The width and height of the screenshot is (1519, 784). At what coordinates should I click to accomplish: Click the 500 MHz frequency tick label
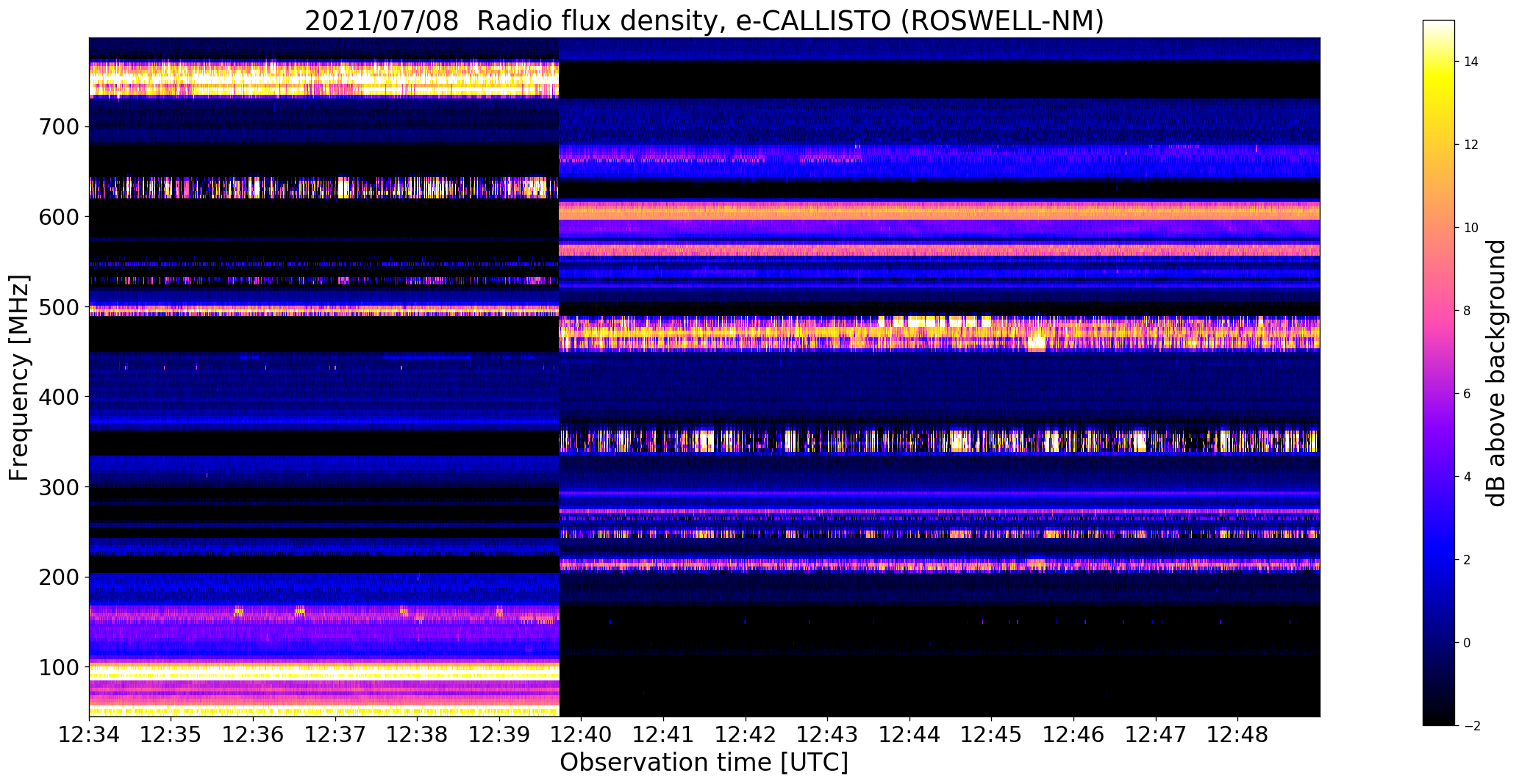pyautogui.click(x=57, y=306)
